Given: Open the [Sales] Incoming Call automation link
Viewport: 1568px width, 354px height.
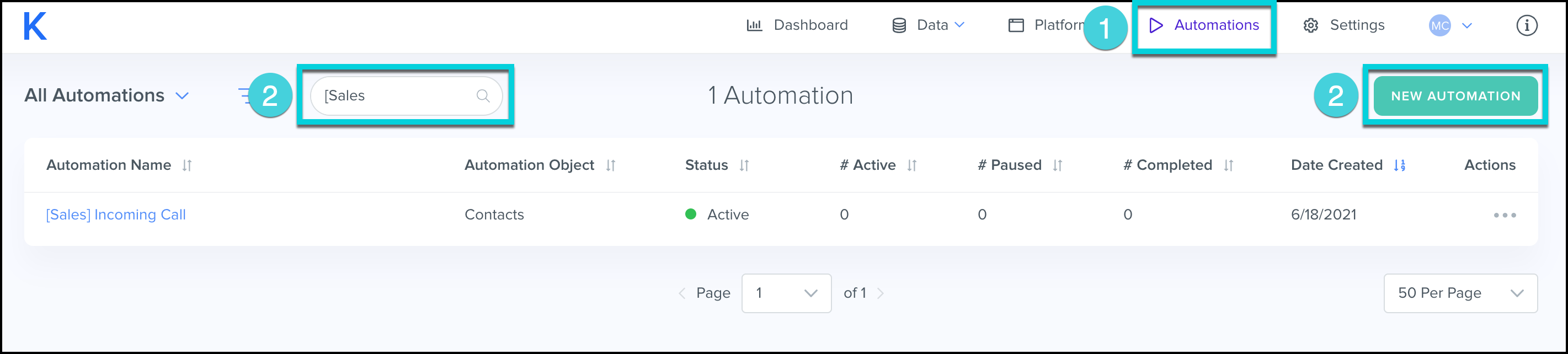Looking at the screenshot, I should pyautogui.click(x=116, y=214).
